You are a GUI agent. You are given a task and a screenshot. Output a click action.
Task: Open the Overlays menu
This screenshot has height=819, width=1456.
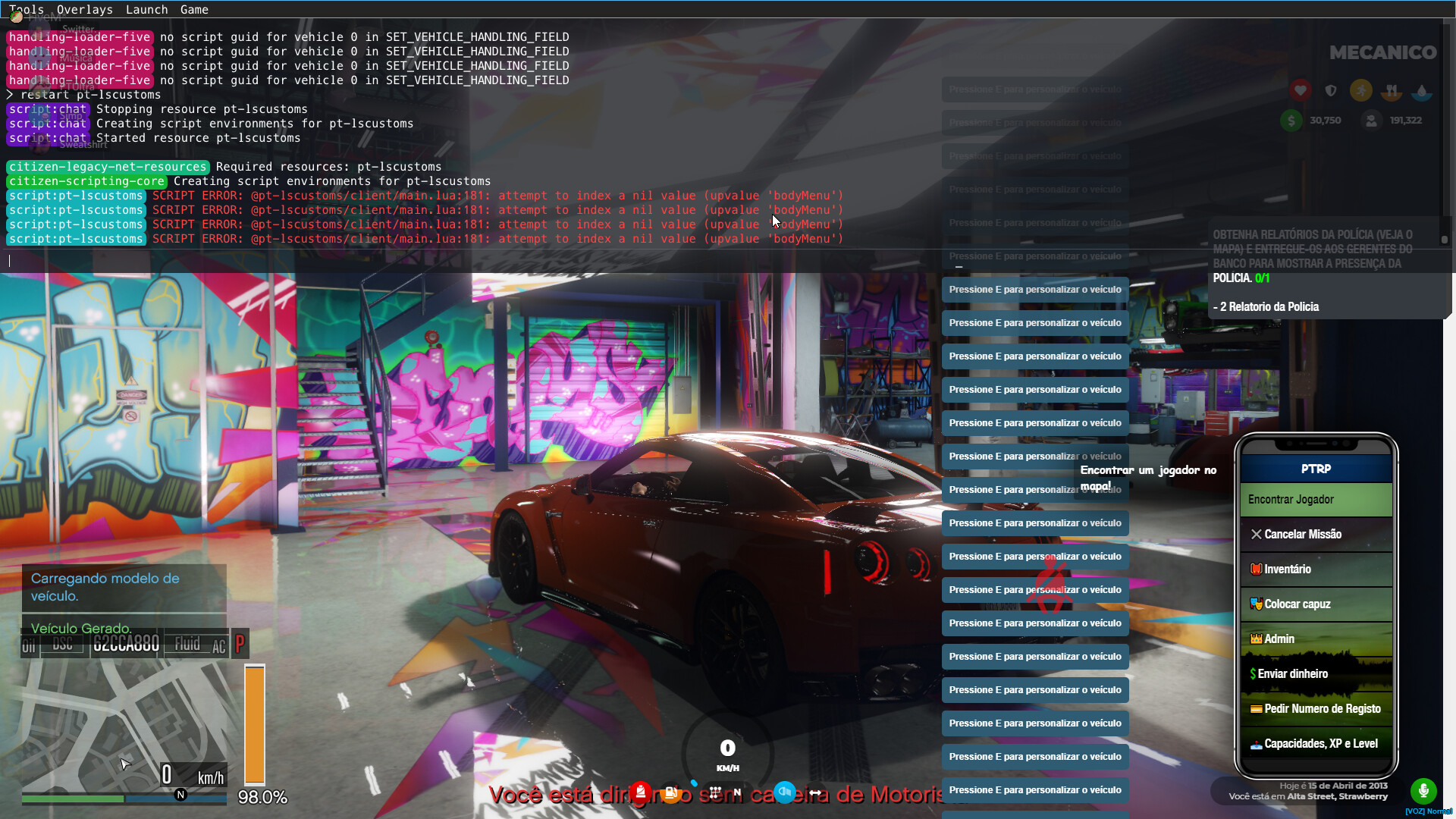(84, 10)
